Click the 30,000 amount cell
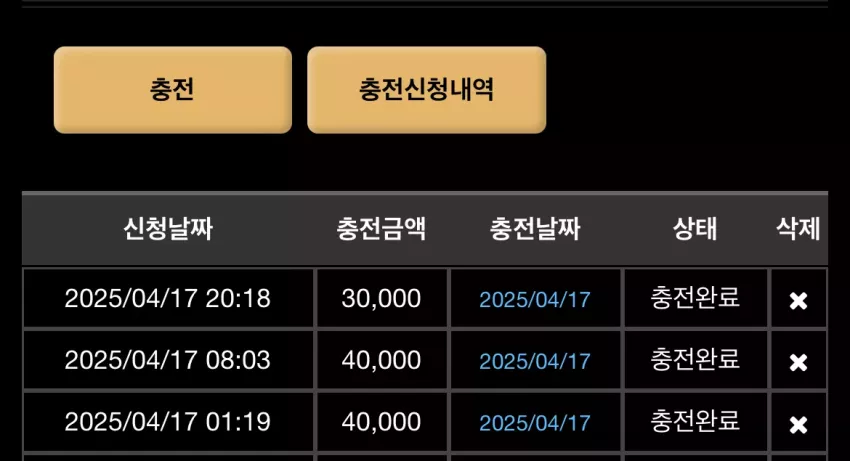Screen dimensions: 850x461 382,298
